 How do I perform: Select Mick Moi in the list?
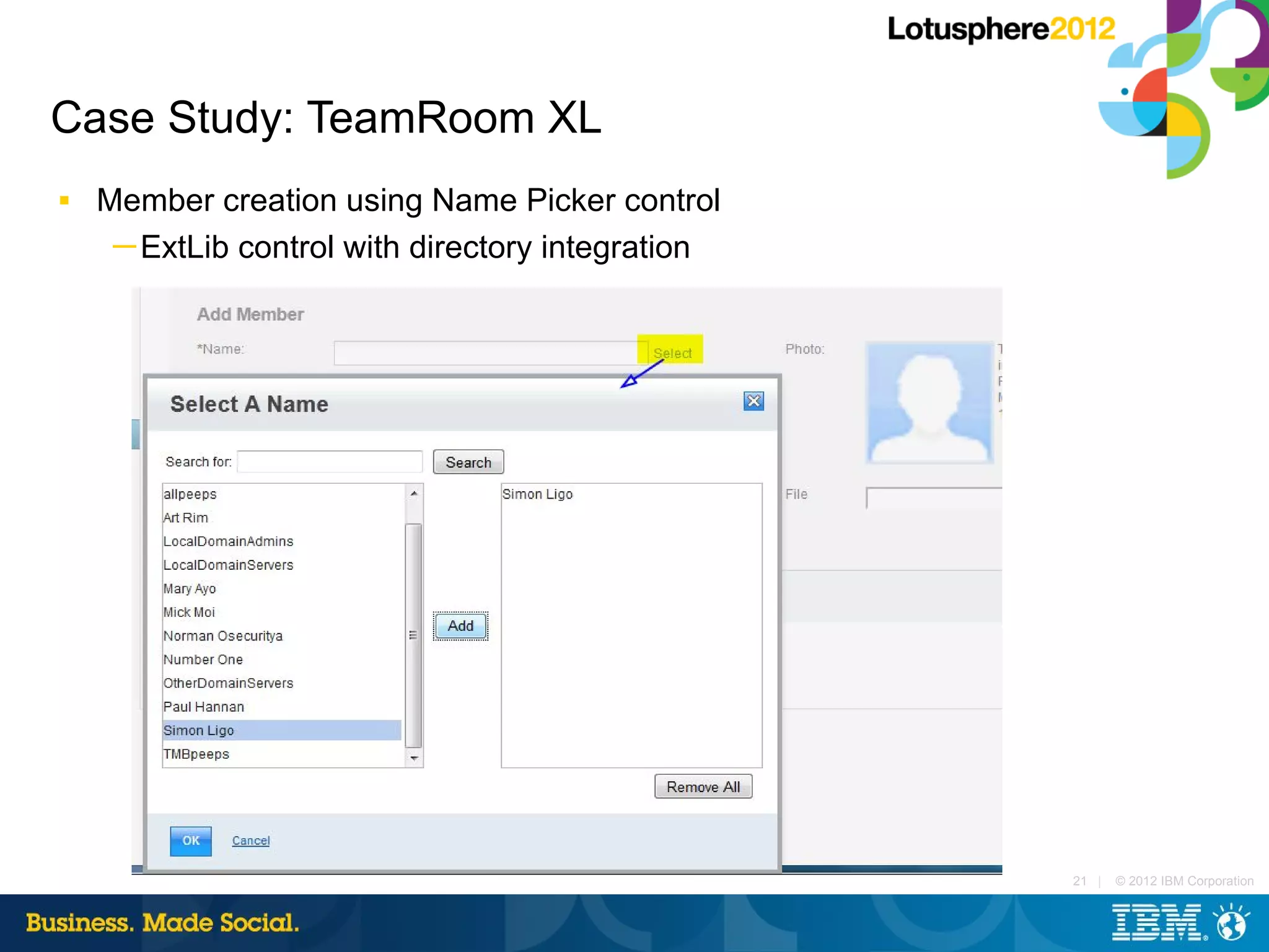pos(282,613)
